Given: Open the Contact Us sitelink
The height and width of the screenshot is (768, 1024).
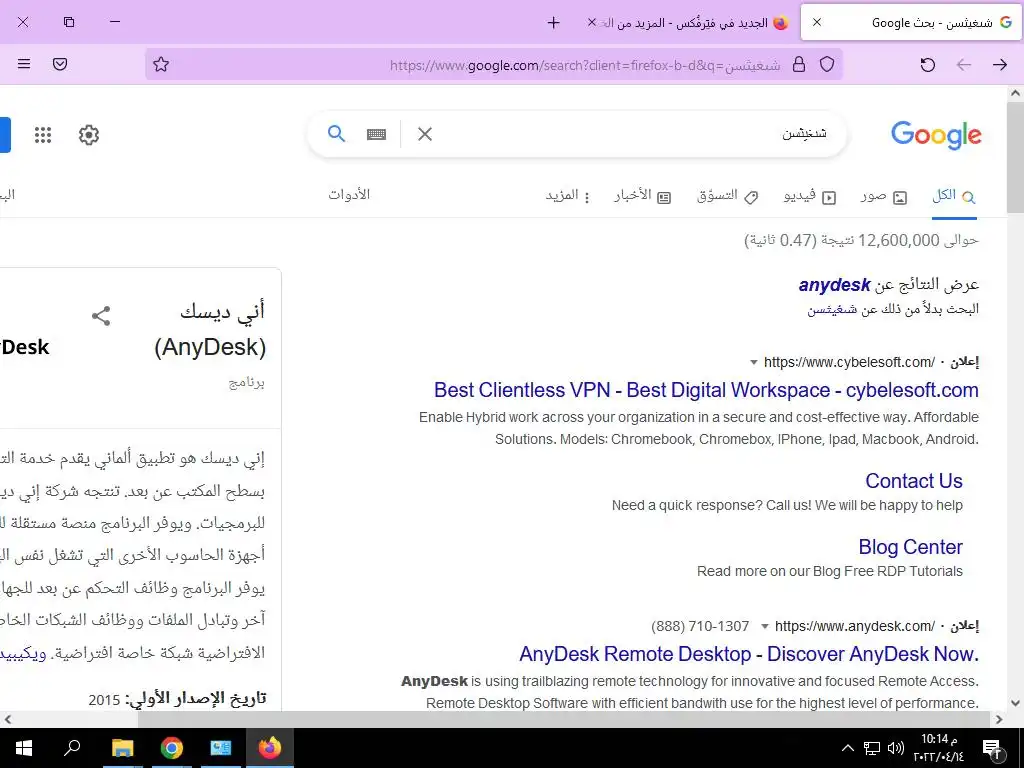Looking at the screenshot, I should point(914,481).
